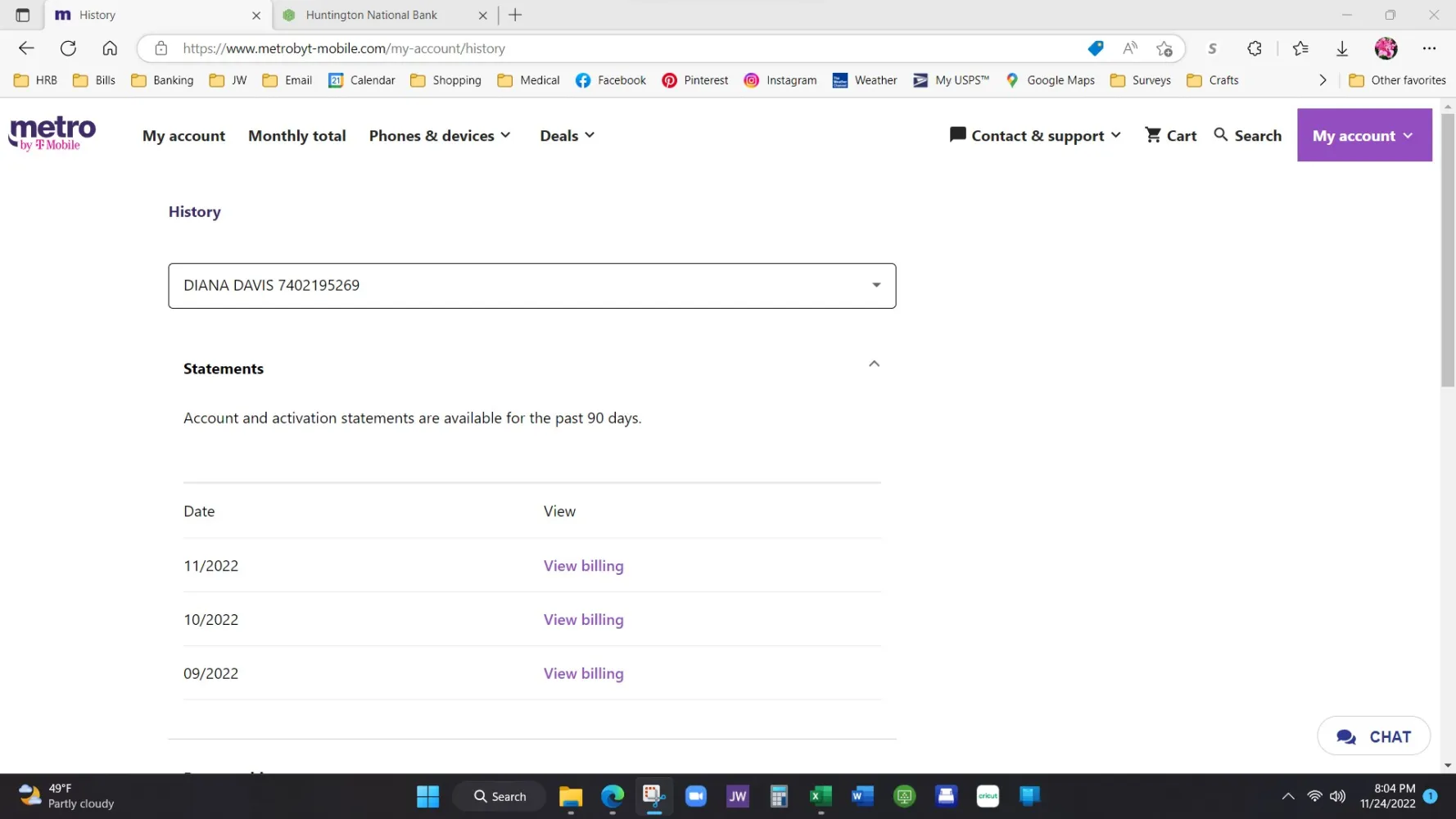The width and height of the screenshot is (1456, 819).
Task: Click the purple My account button
Action: [x=1363, y=136]
